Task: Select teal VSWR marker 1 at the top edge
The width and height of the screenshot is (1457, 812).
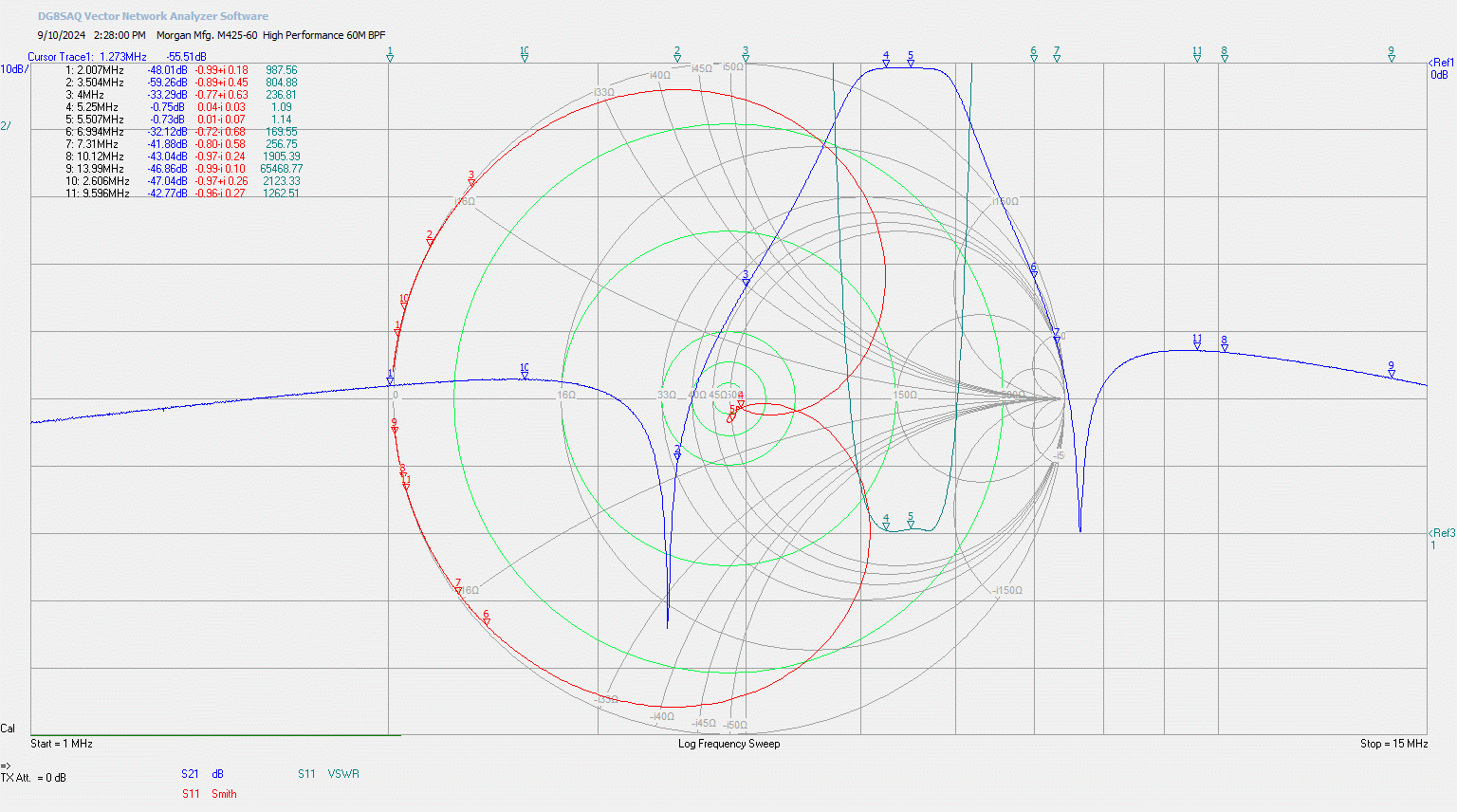Action: (x=390, y=55)
